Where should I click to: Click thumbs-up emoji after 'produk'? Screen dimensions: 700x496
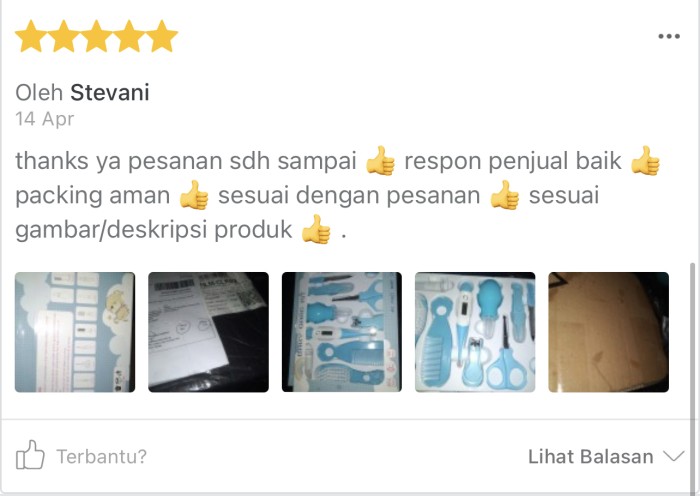pos(316,229)
